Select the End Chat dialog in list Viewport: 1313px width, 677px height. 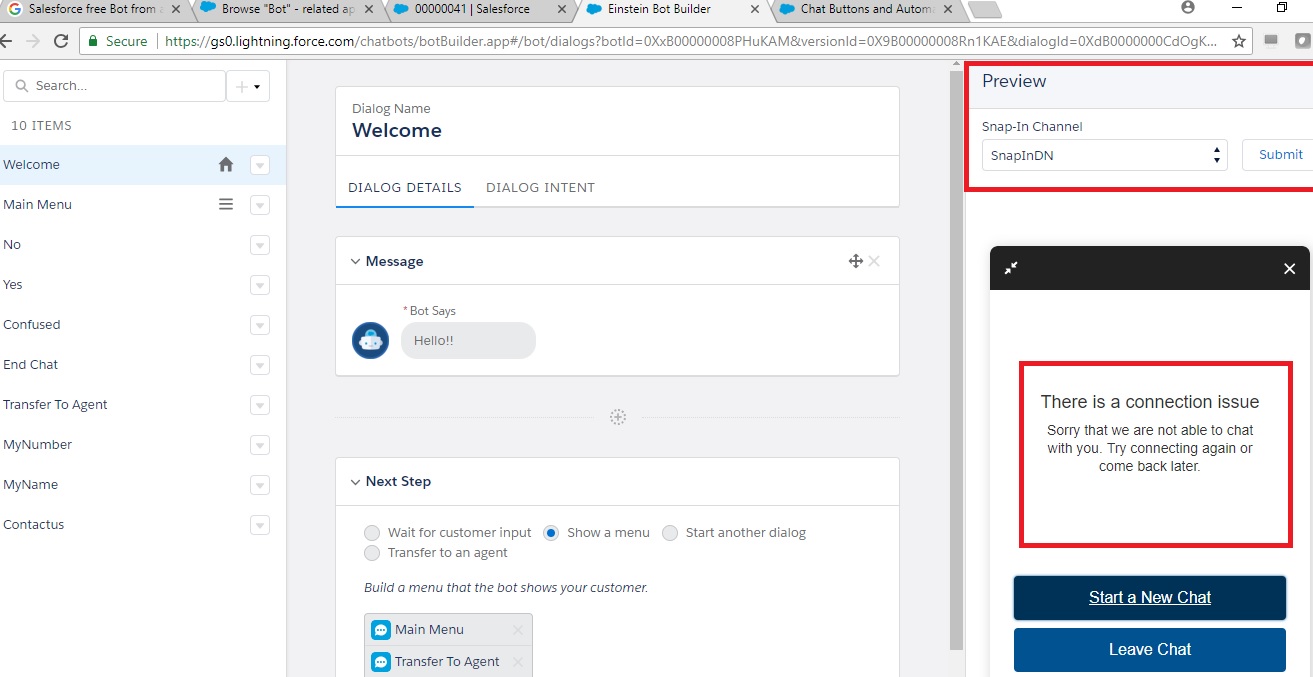coord(143,365)
